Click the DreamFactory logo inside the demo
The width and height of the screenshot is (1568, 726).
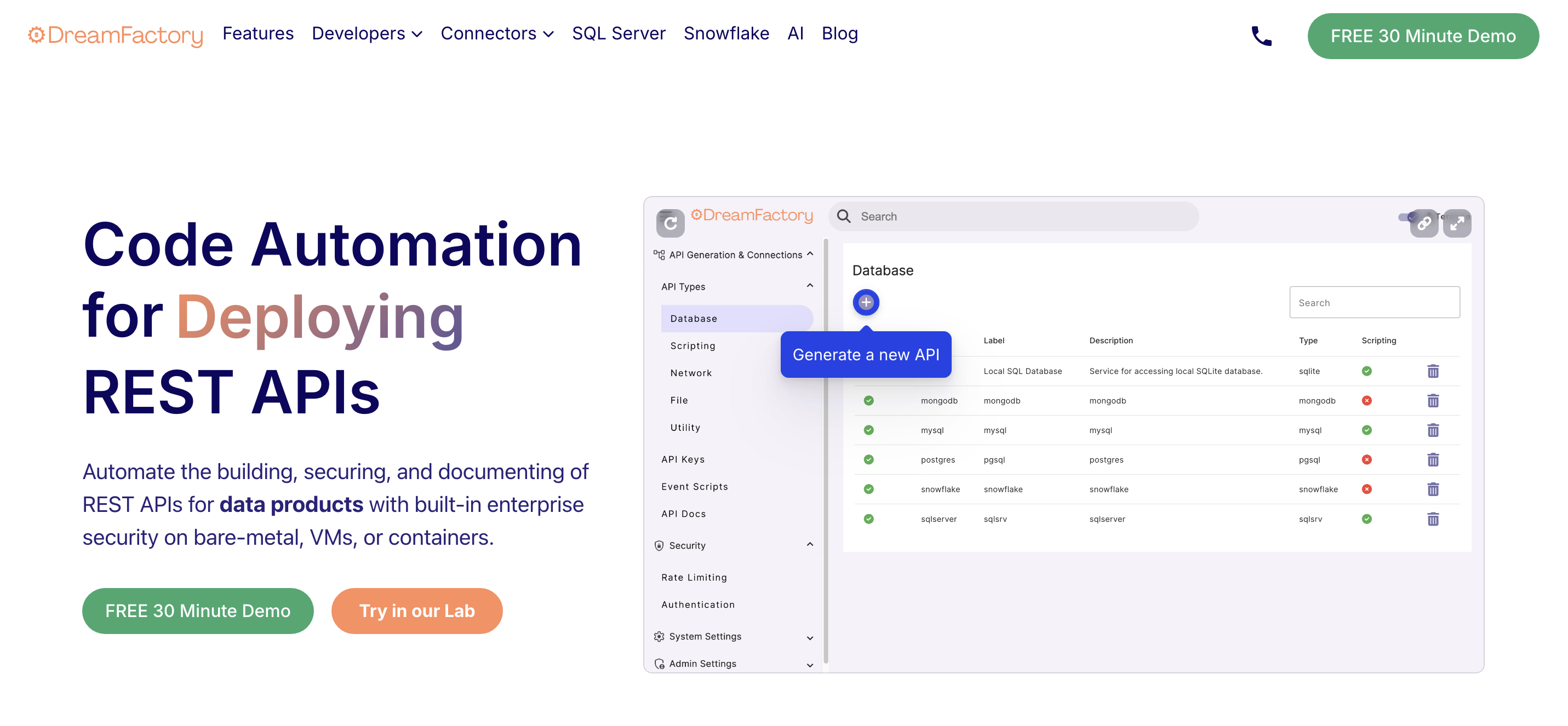coord(752,215)
